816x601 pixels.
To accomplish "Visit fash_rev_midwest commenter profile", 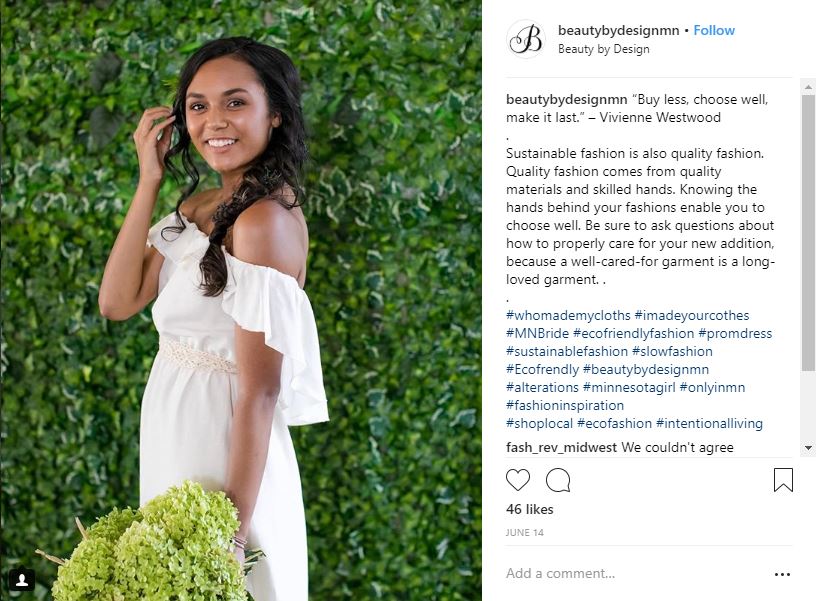I will tap(561, 447).
